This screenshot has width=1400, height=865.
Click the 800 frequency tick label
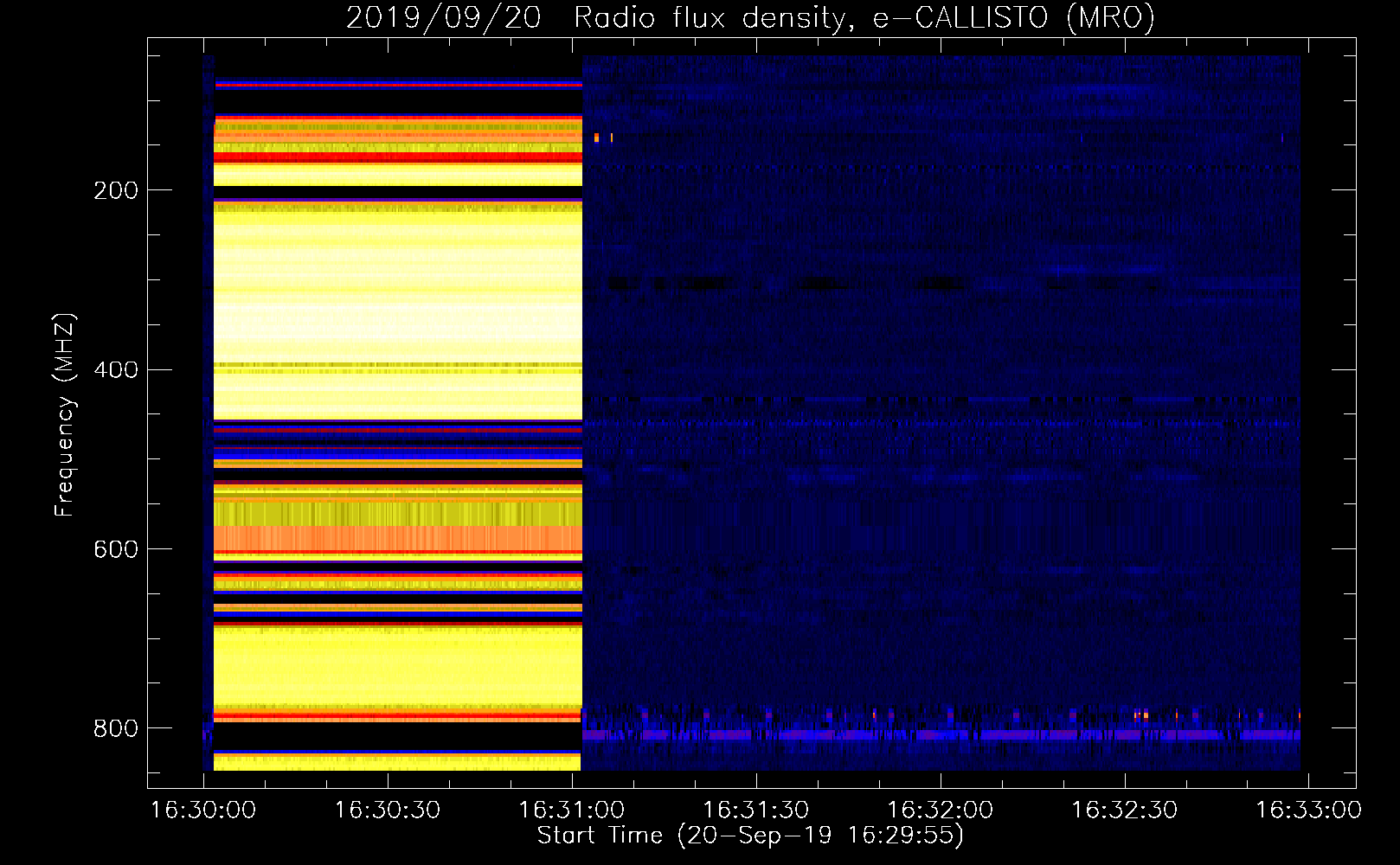[115, 728]
